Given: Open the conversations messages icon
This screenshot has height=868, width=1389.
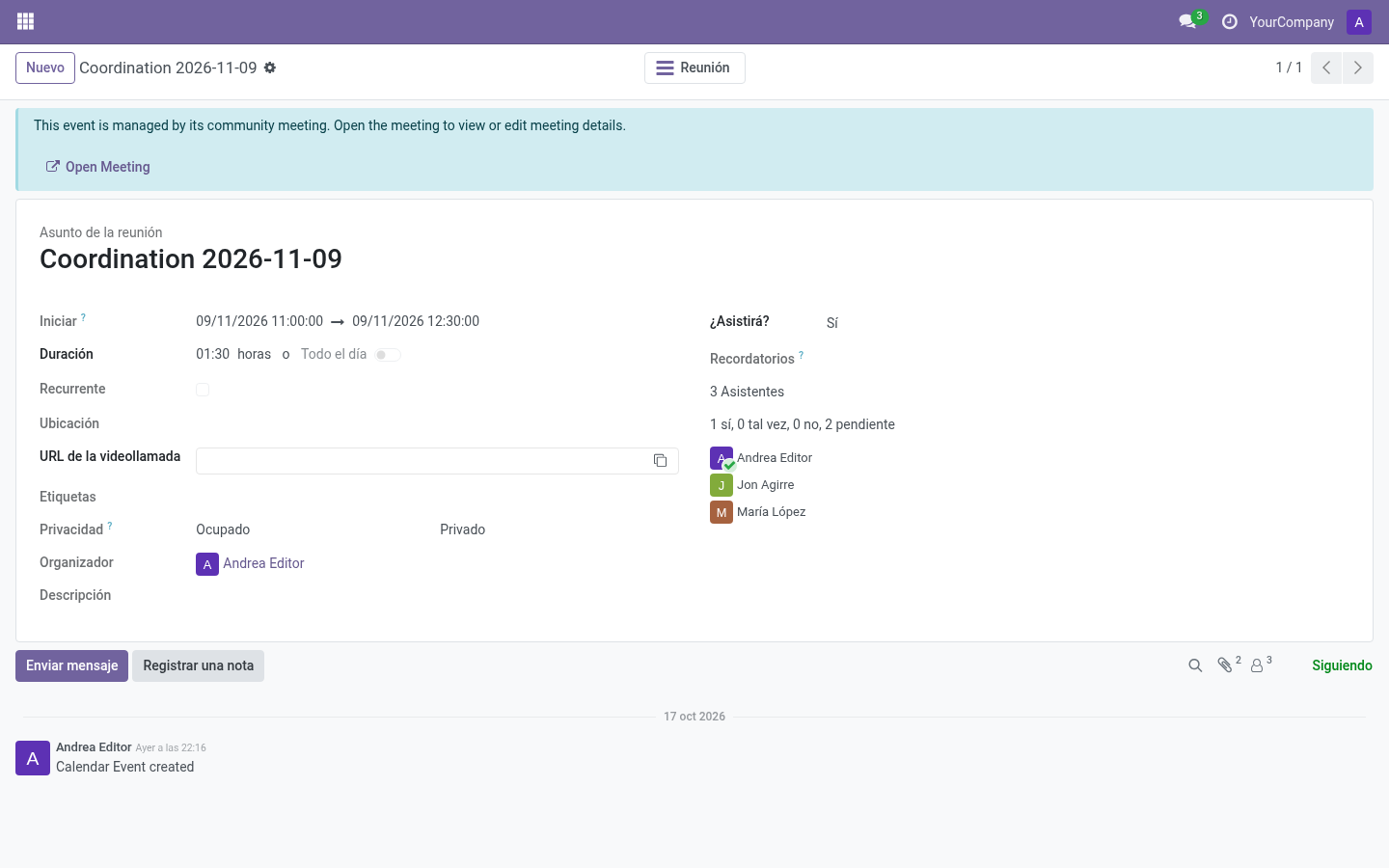Looking at the screenshot, I should click(x=1187, y=21).
